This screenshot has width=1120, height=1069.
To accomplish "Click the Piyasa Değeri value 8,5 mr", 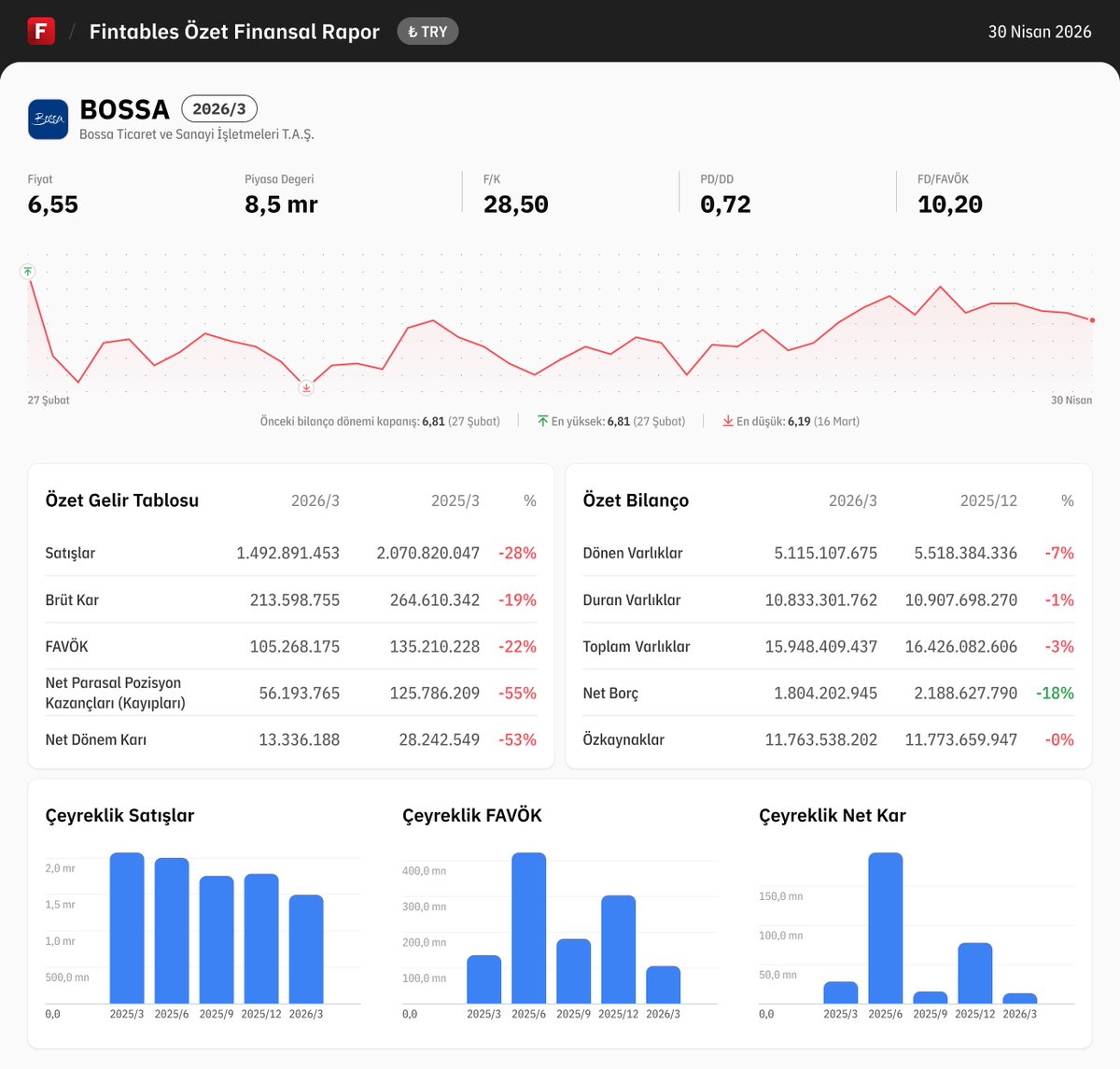I will (x=281, y=204).
